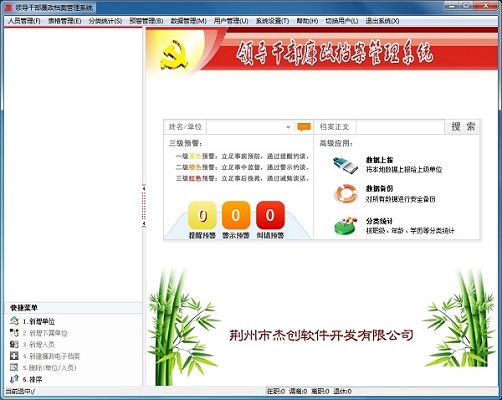The height and width of the screenshot is (400, 502).
Task: Focus the 档案正文 search input field
Action: point(400,127)
